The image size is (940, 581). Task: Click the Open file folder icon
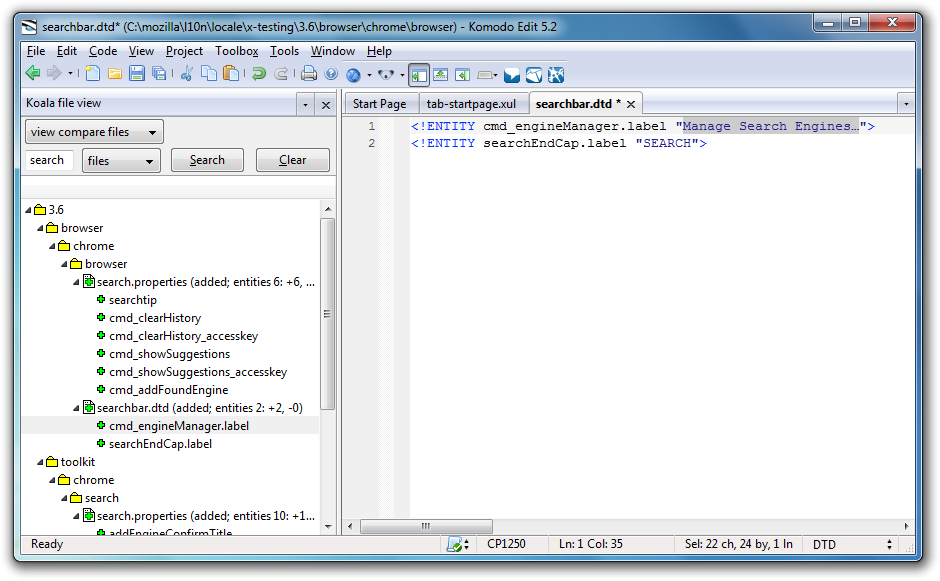tap(115, 74)
